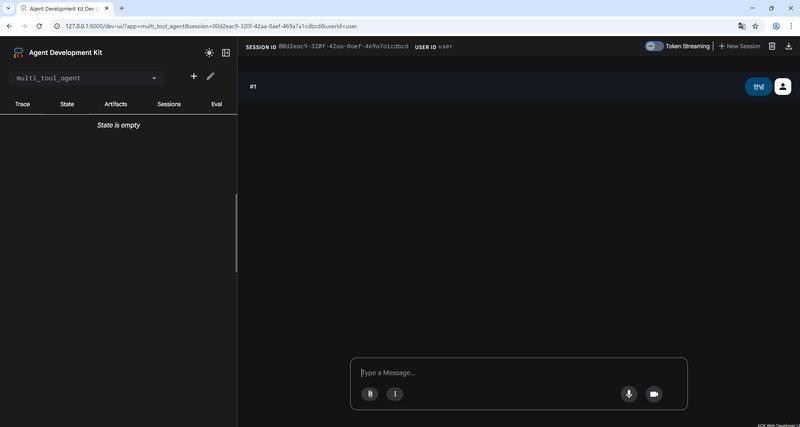The image size is (800, 427).
Task: Click the pencil edit icon
Action: click(x=211, y=76)
